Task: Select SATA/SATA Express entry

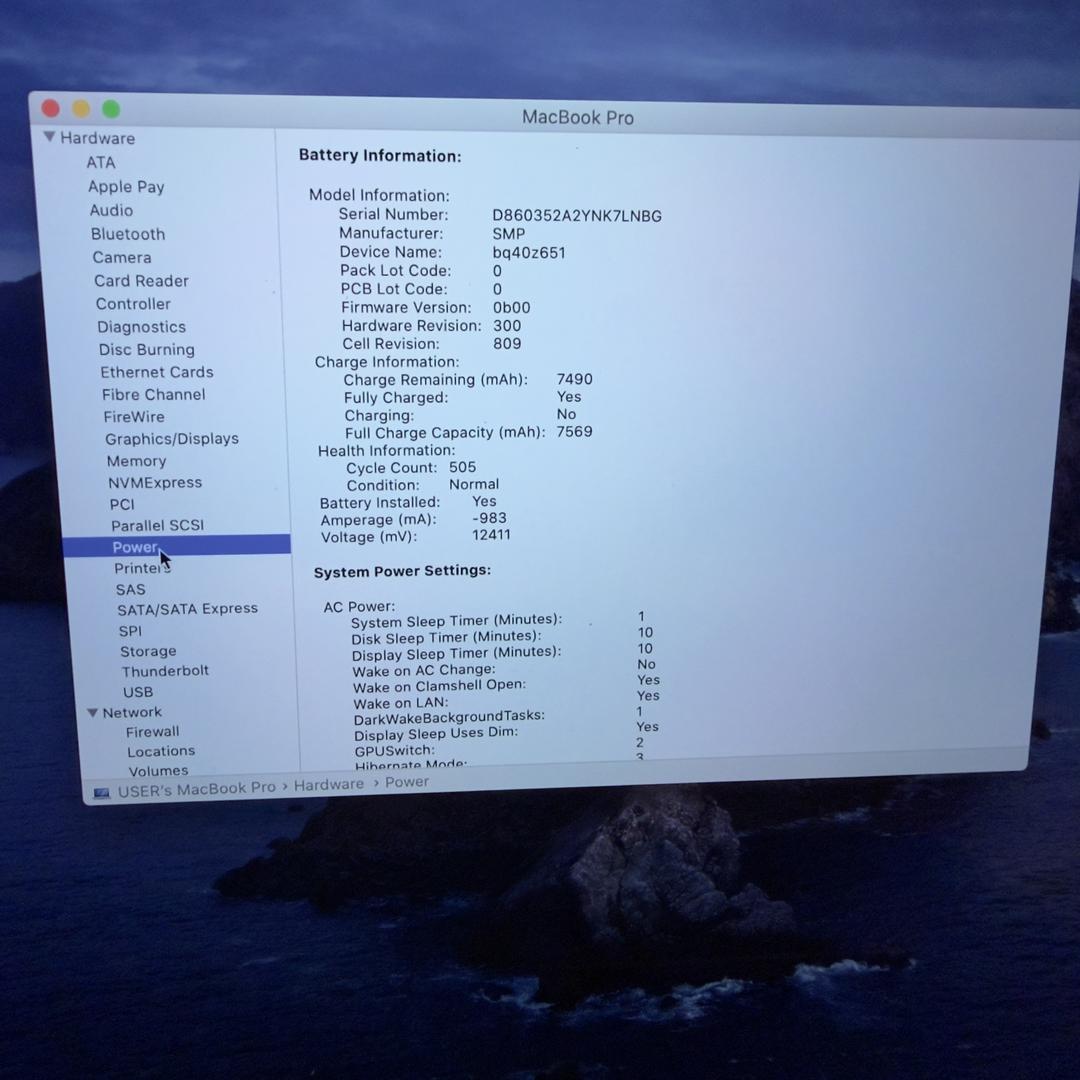Action: point(187,609)
